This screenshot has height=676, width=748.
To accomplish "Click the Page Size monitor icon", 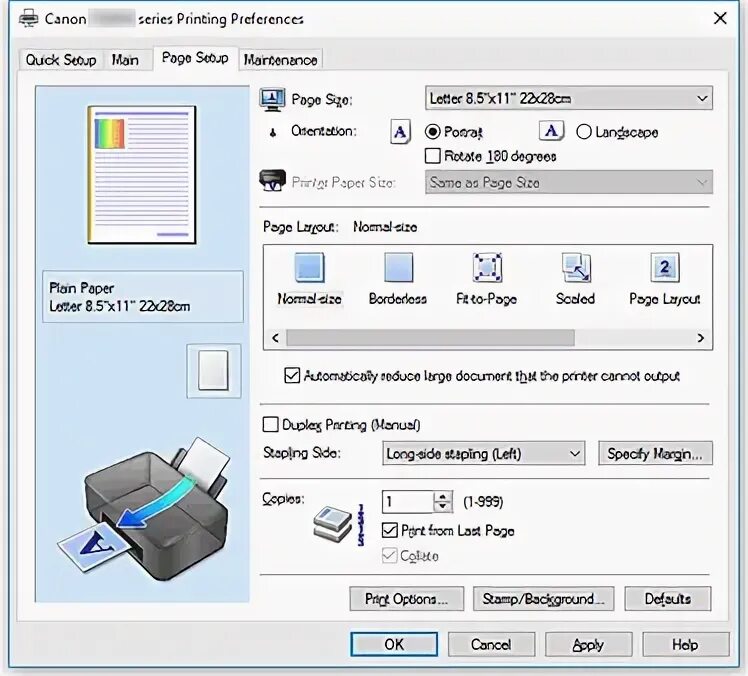I will (272, 99).
